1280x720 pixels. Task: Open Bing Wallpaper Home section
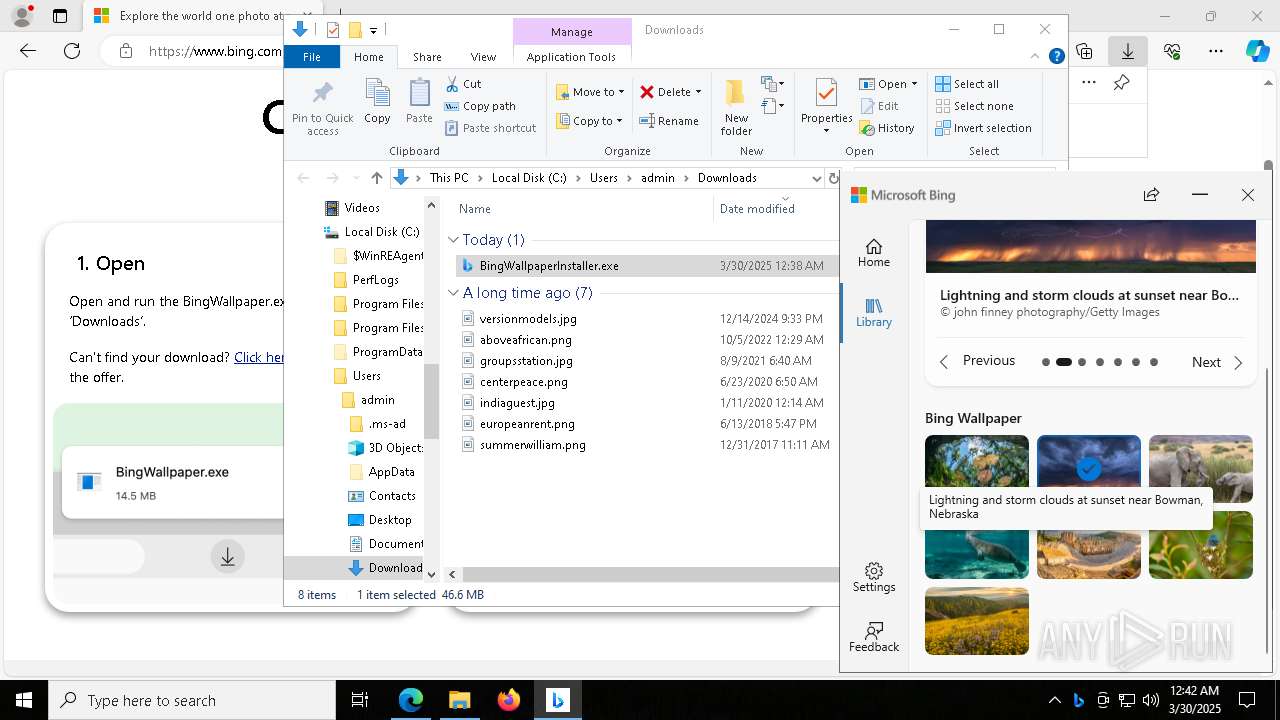tap(873, 252)
